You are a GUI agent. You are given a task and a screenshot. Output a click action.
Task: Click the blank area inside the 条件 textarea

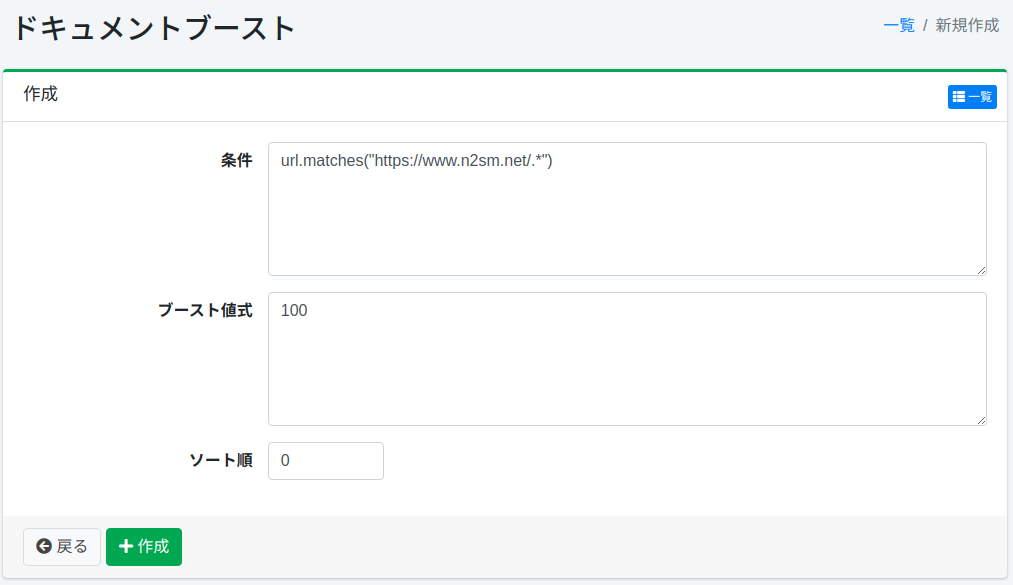626,225
